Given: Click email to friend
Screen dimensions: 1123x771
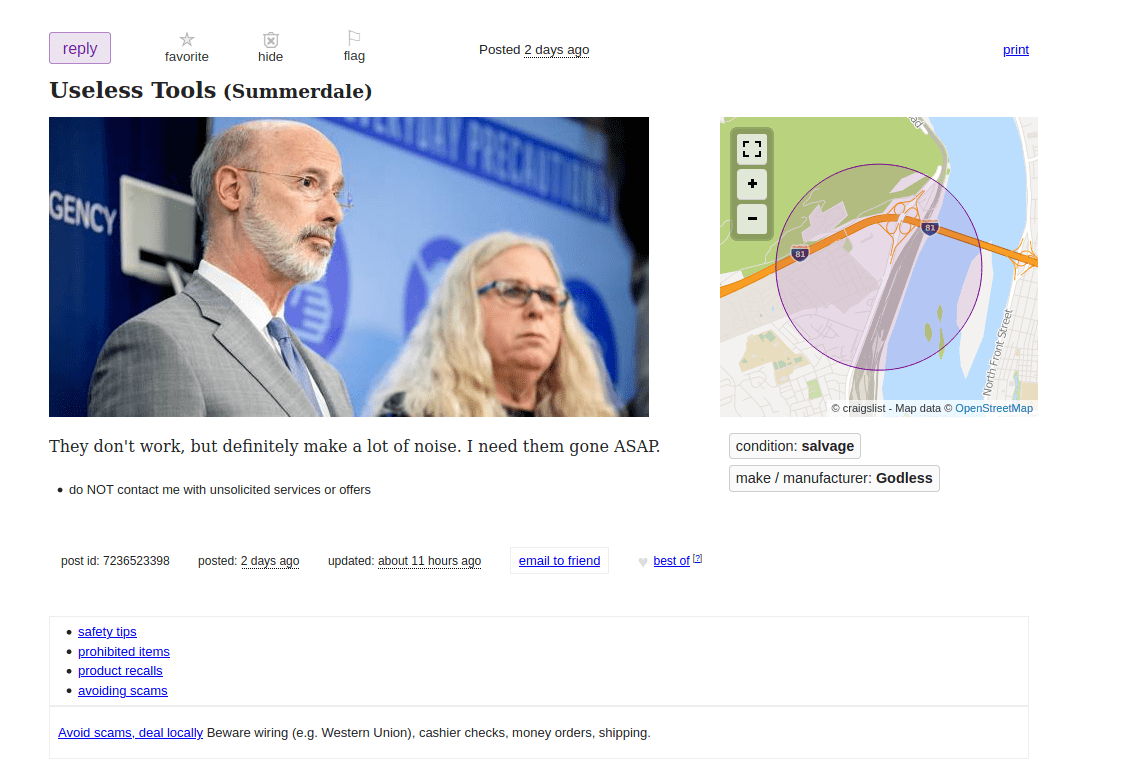Looking at the screenshot, I should 559,561.
